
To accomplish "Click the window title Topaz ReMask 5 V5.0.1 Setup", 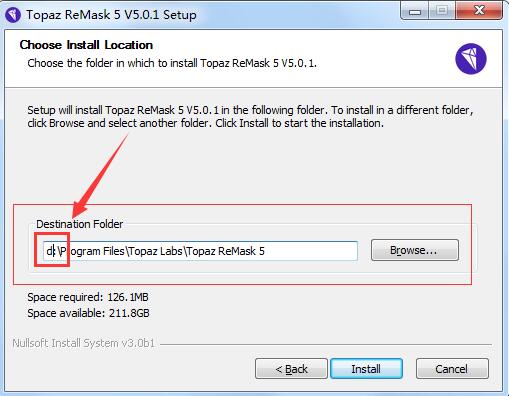I will (x=111, y=15).
